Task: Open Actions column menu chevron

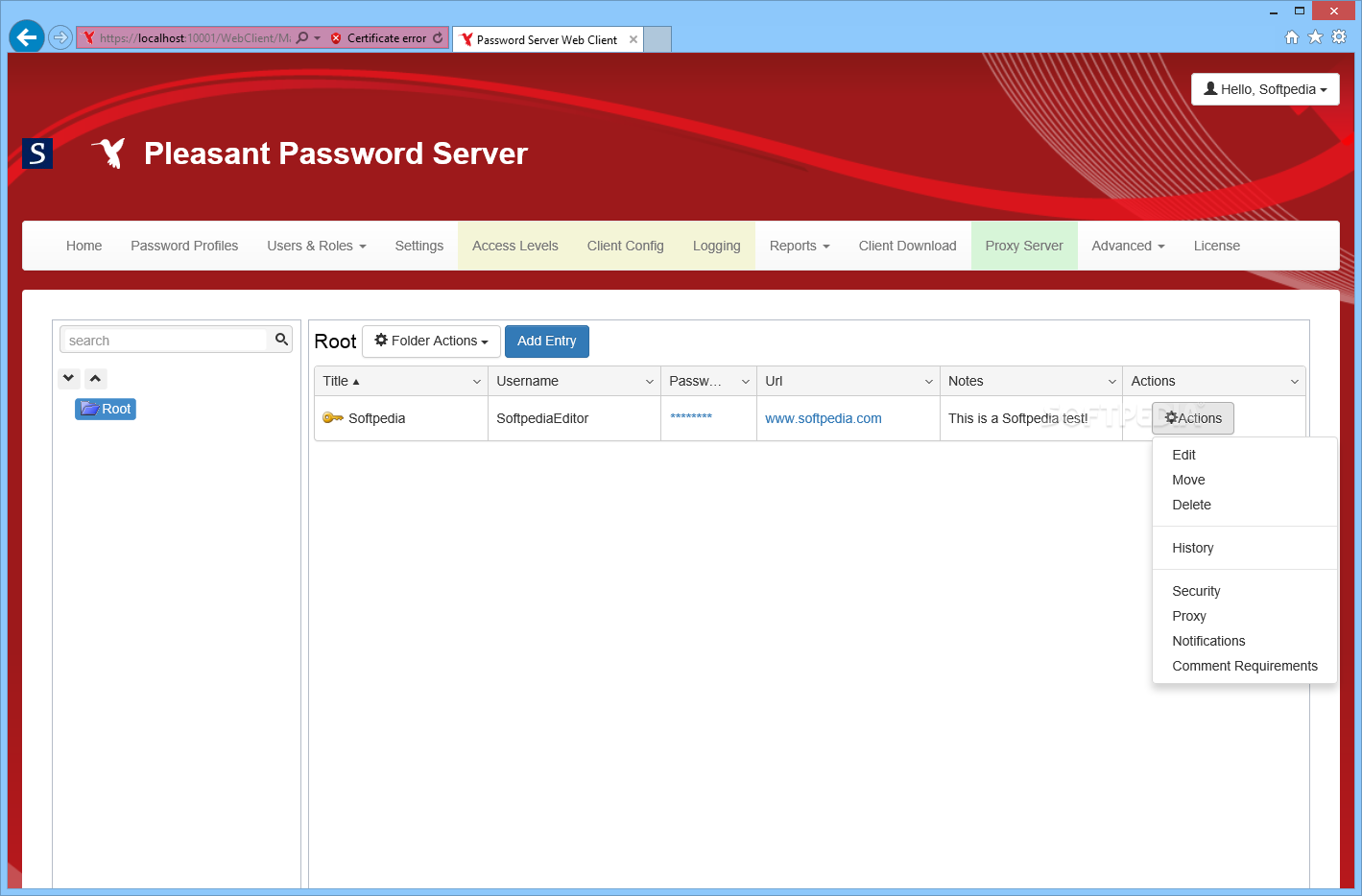Action: point(1295,382)
